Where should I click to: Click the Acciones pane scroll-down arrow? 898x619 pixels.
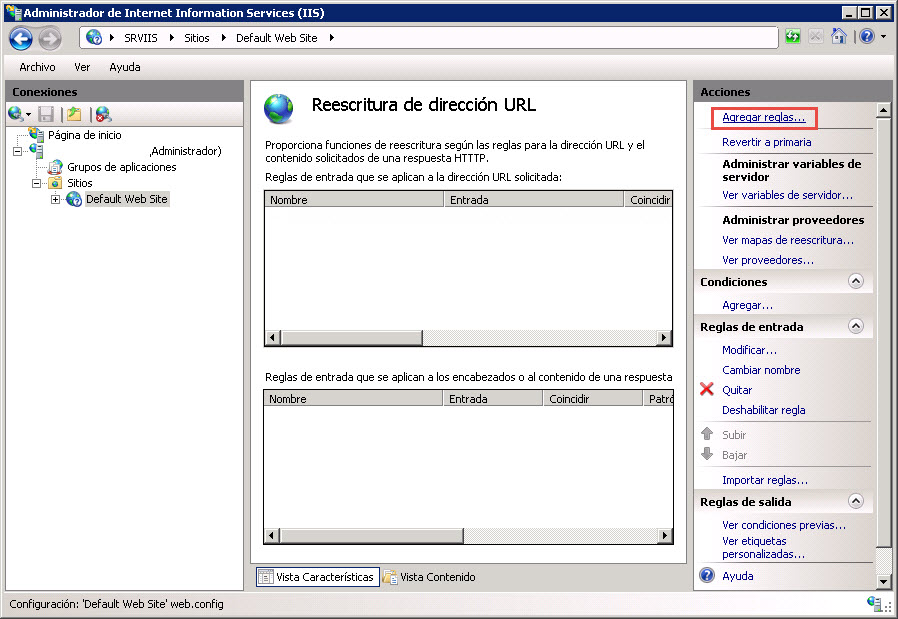point(883,582)
